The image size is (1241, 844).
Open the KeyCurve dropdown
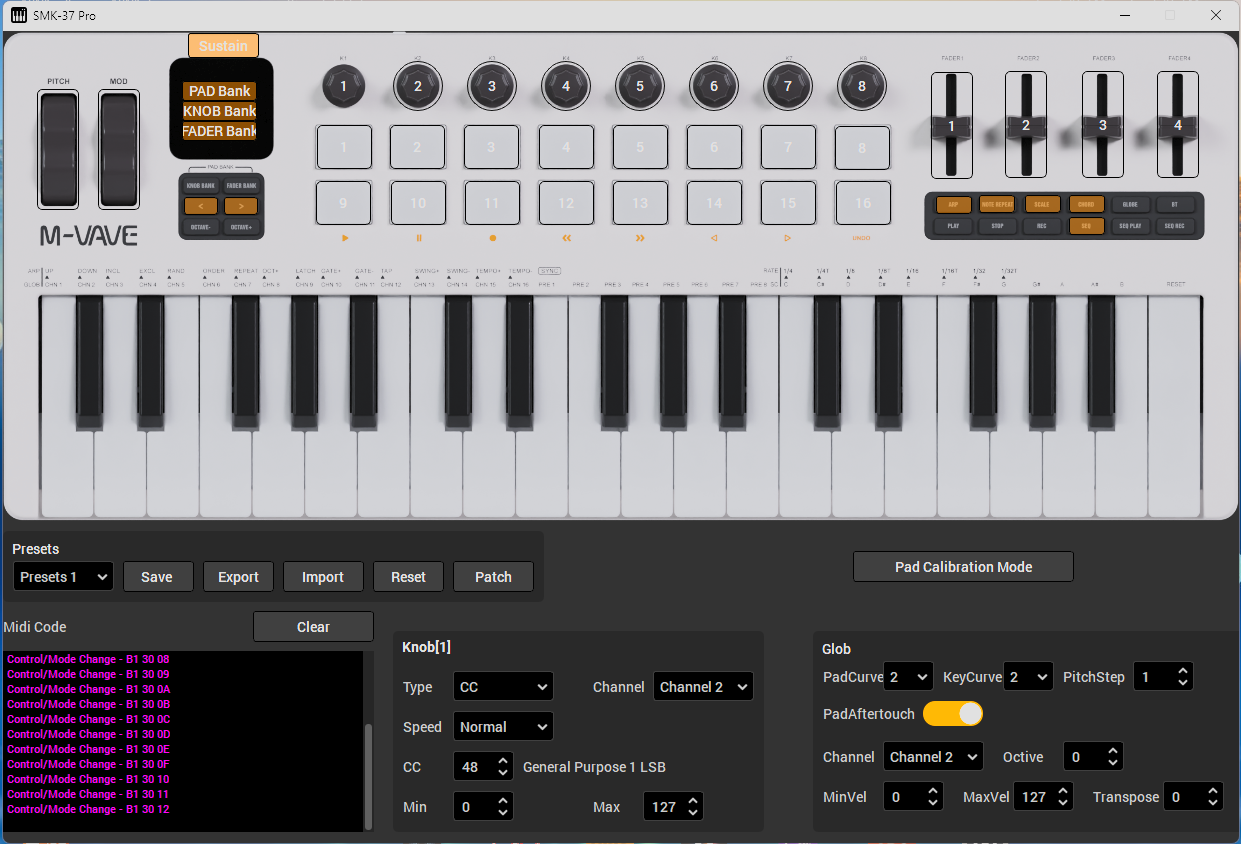(x=1028, y=677)
